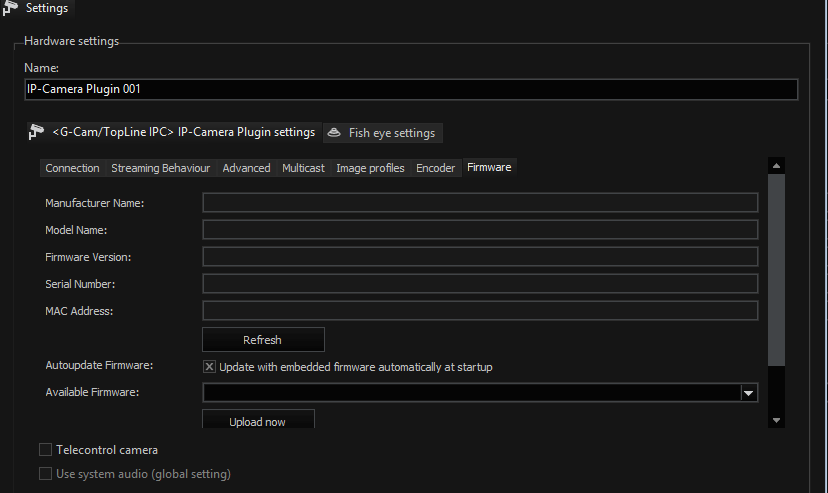Click the scrollbar up arrow

point(776,166)
